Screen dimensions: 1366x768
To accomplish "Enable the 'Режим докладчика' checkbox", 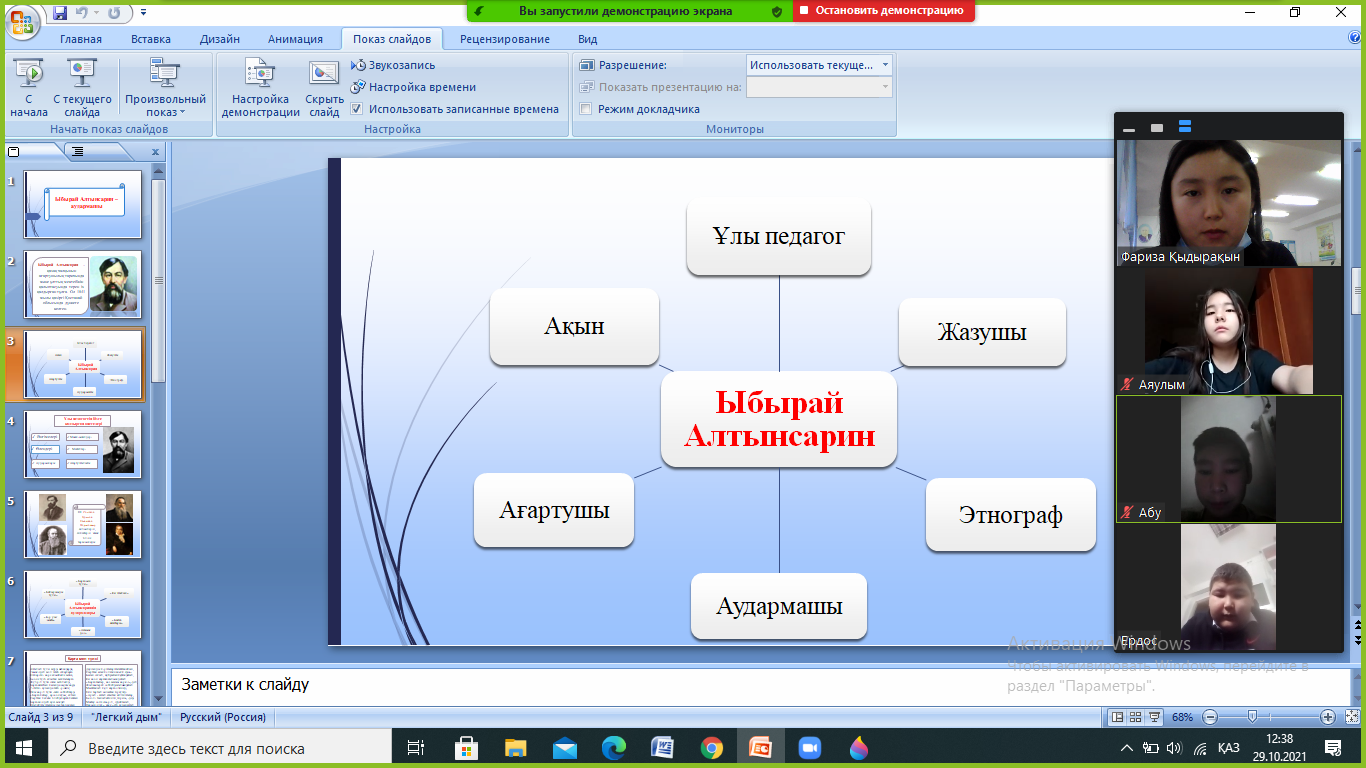I will pyautogui.click(x=586, y=109).
